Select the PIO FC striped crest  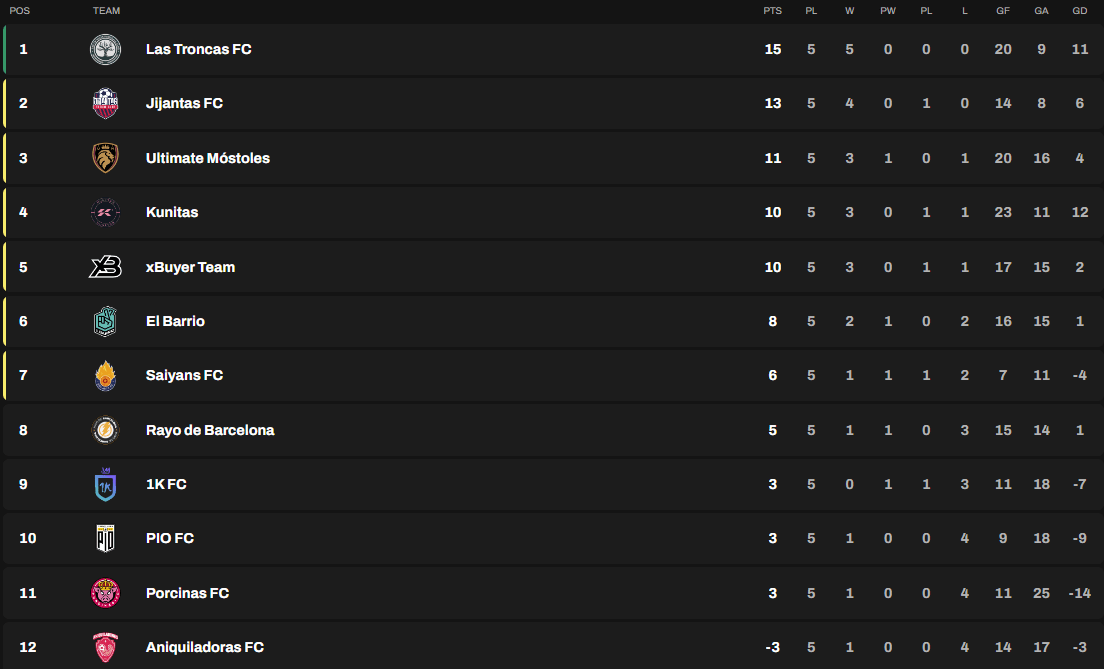(106, 539)
